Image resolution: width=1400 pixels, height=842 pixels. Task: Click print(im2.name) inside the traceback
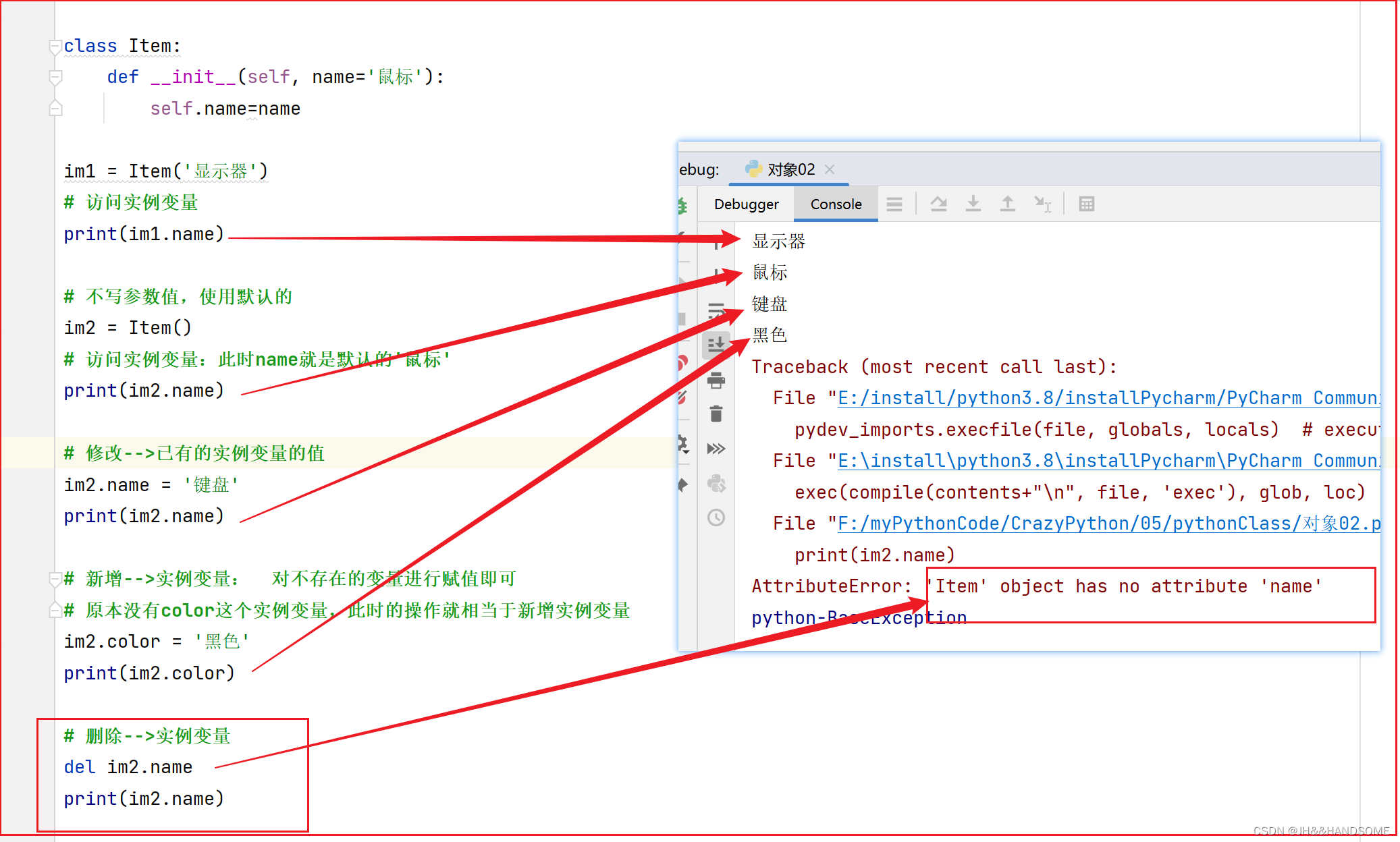(x=875, y=555)
